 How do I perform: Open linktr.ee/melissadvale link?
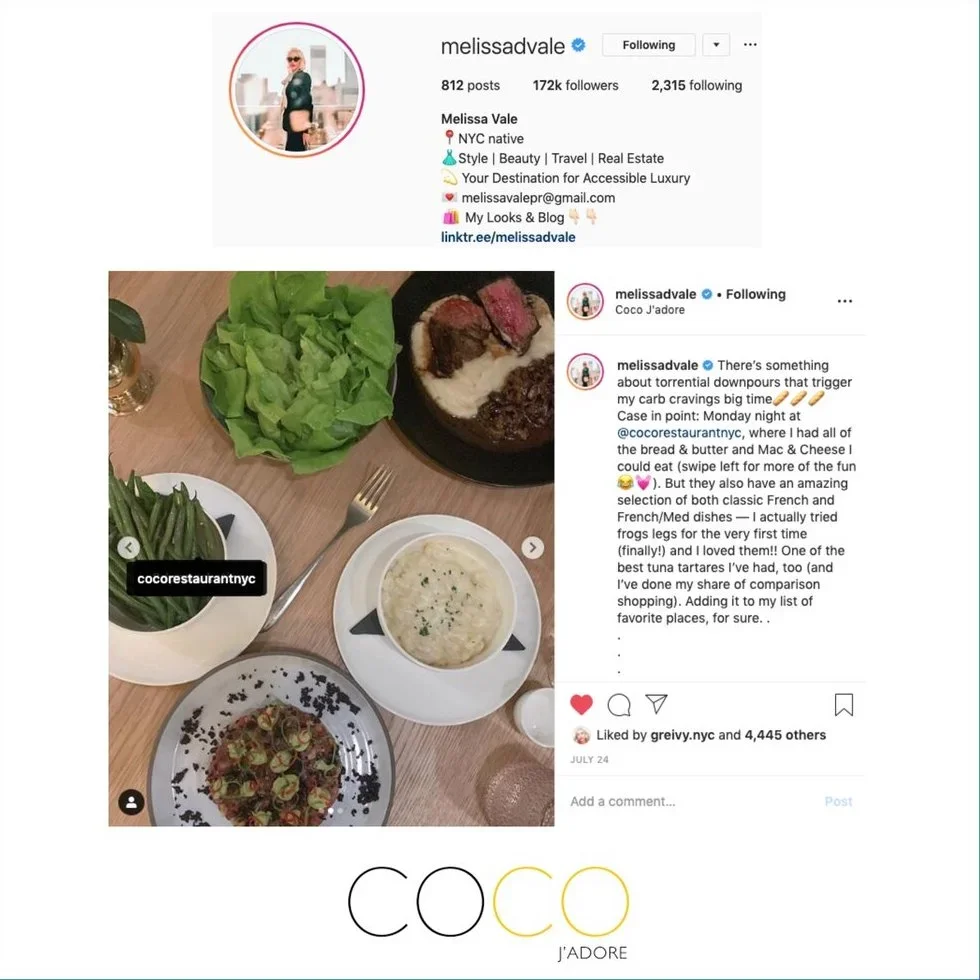(x=508, y=237)
